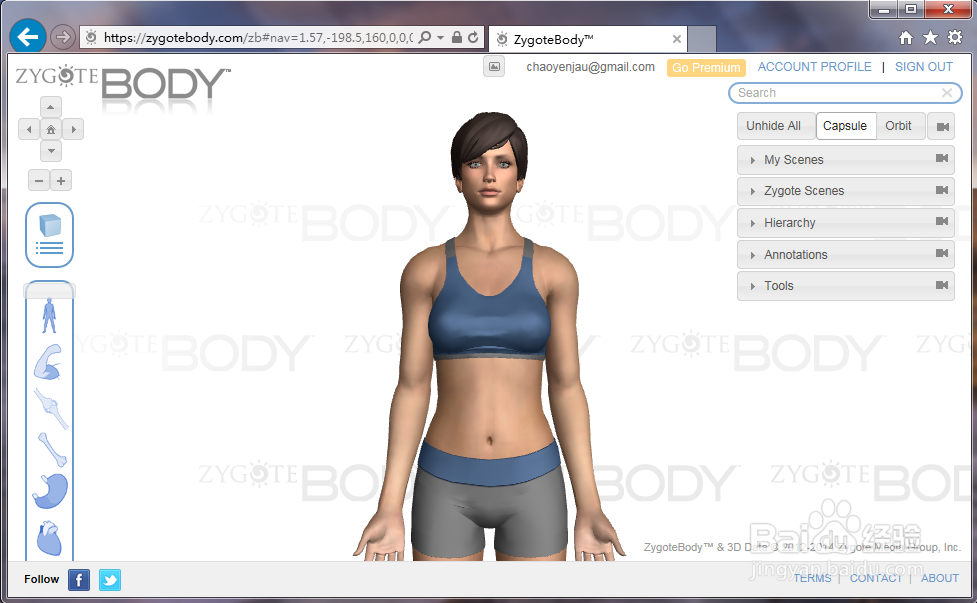
Task: Click the Go Premium button
Action: pos(706,67)
